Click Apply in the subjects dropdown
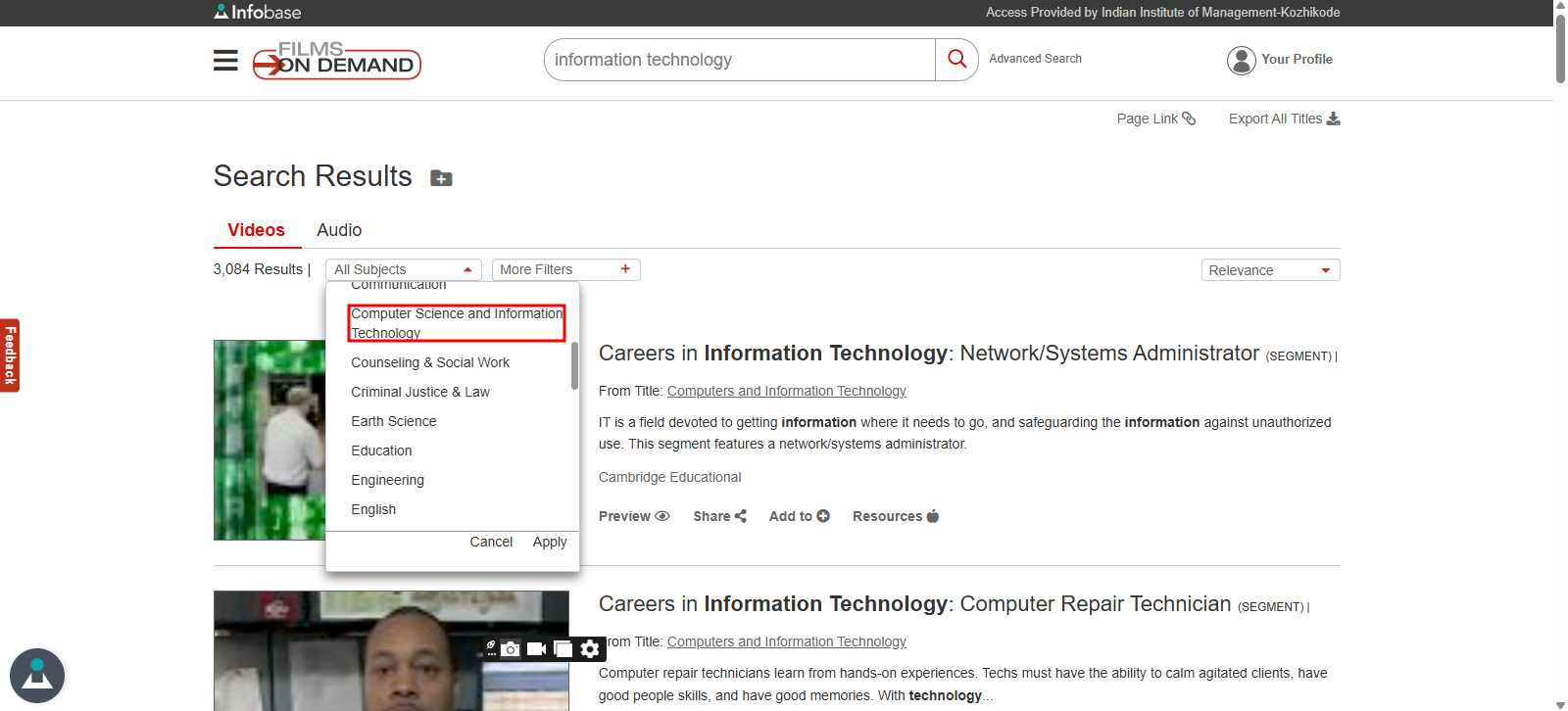 pyautogui.click(x=549, y=542)
